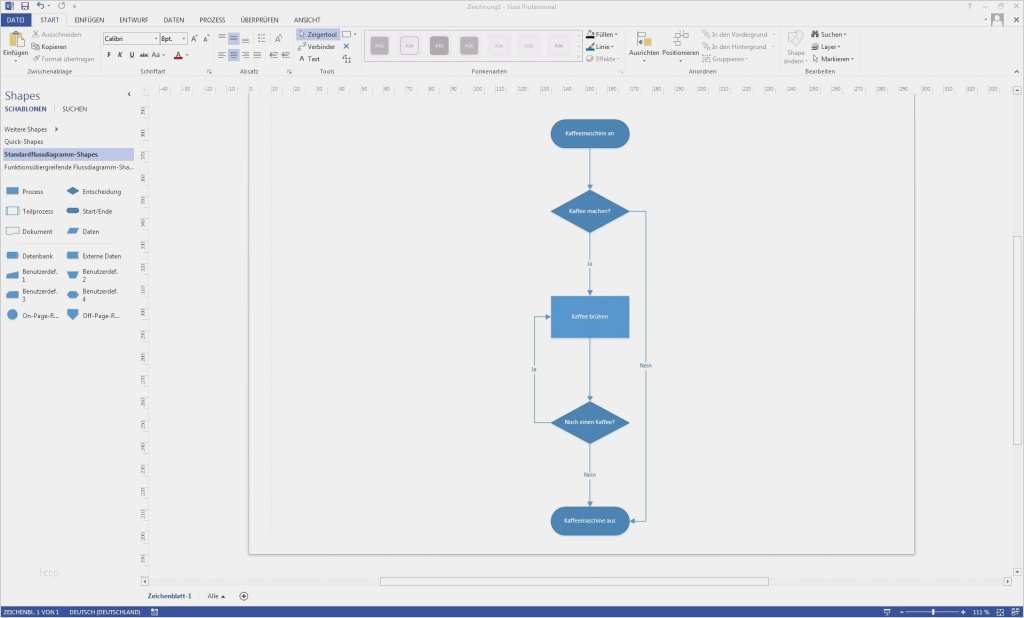Expand the Füllen fill dropdown
The height and width of the screenshot is (618, 1024).
pyautogui.click(x=602, y=34)
